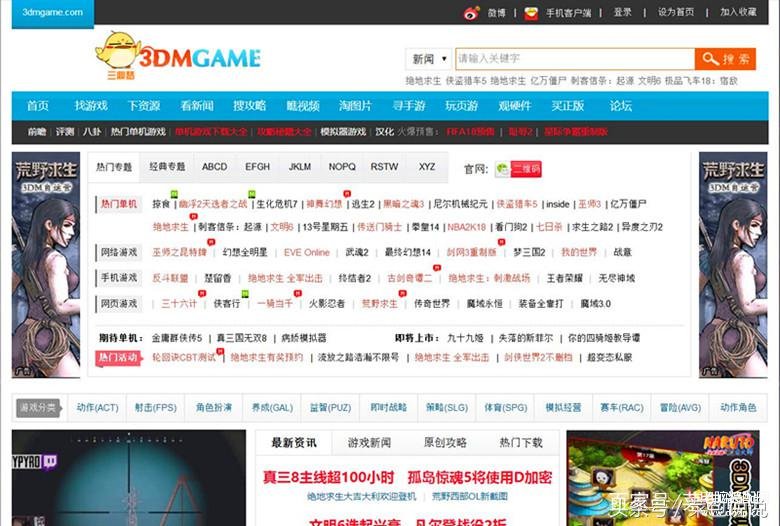Select the 热门下载 tab
780x526 pixels.
tap(521, 442)
